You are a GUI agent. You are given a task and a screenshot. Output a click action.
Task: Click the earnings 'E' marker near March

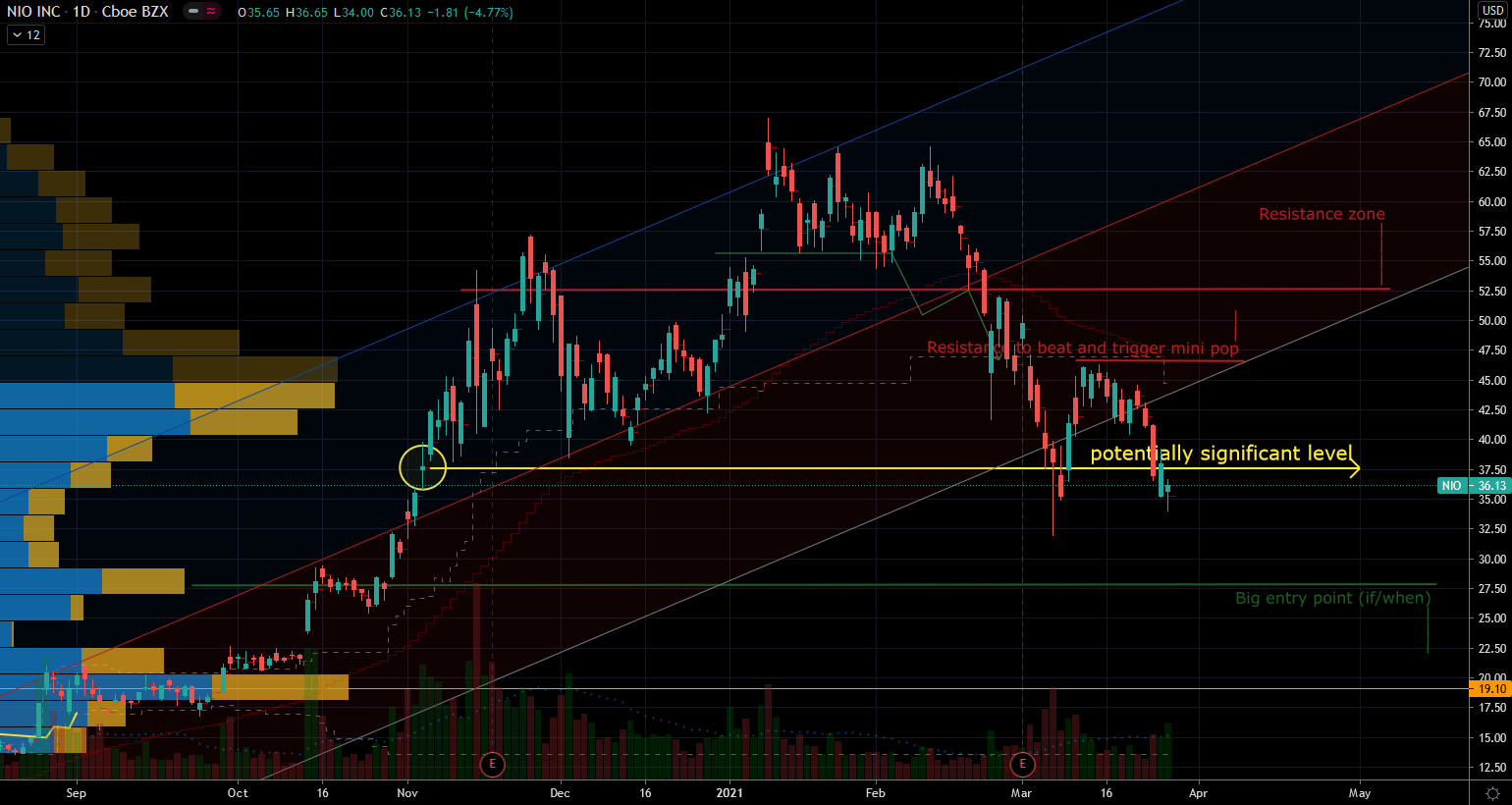(1022, 764)
